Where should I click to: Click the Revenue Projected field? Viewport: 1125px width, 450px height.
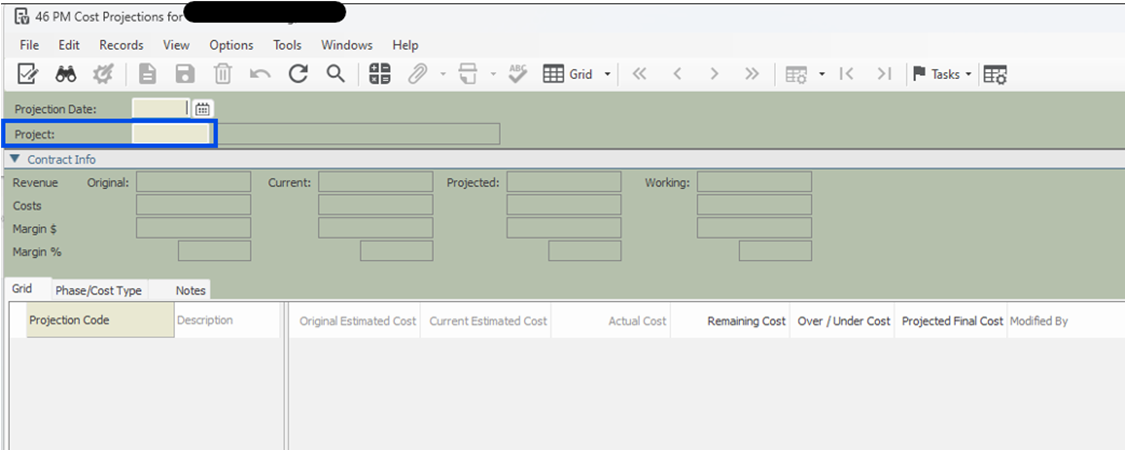pos(564,182)
